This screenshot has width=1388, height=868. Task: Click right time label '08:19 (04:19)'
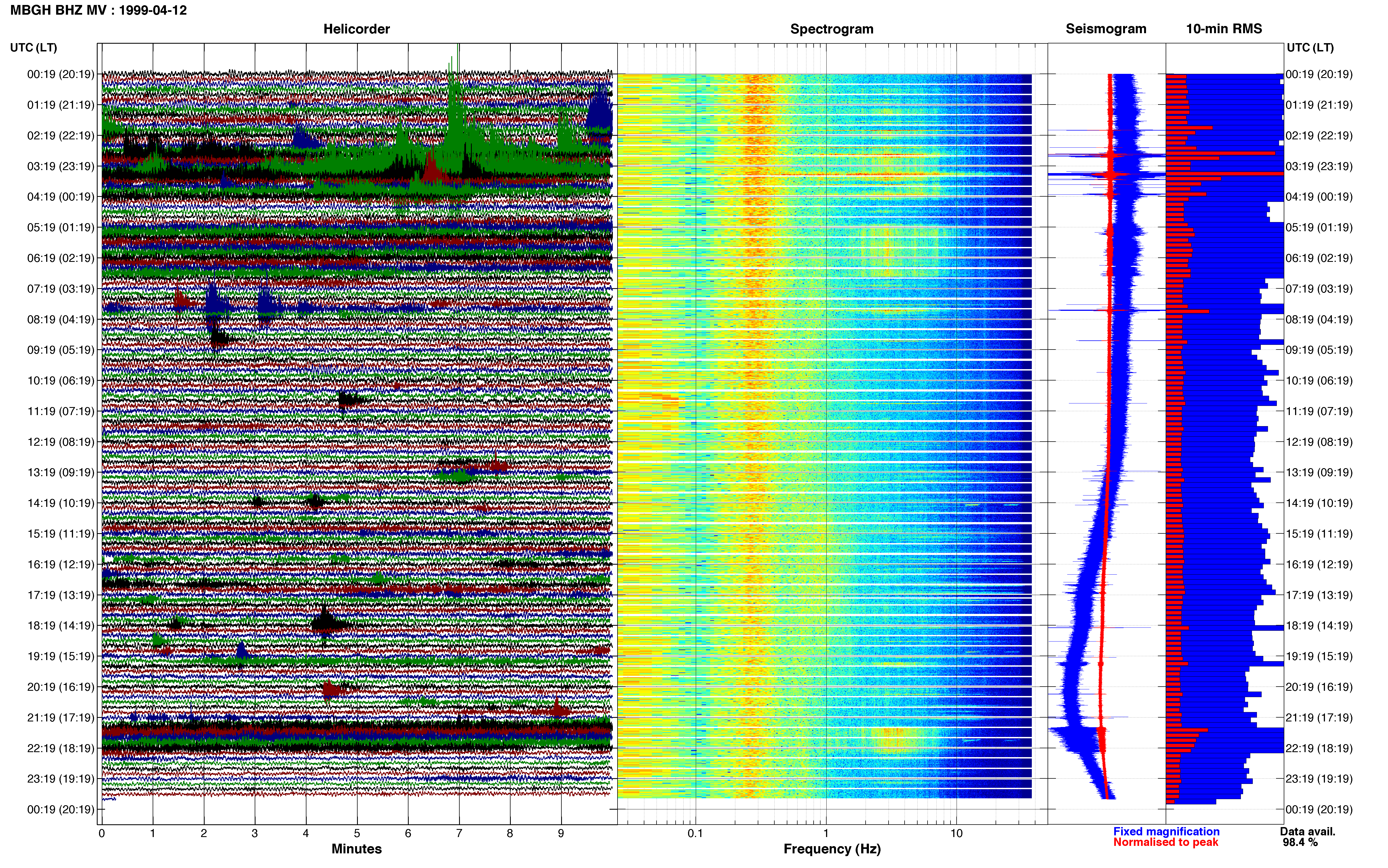(x=1319, y=319)
